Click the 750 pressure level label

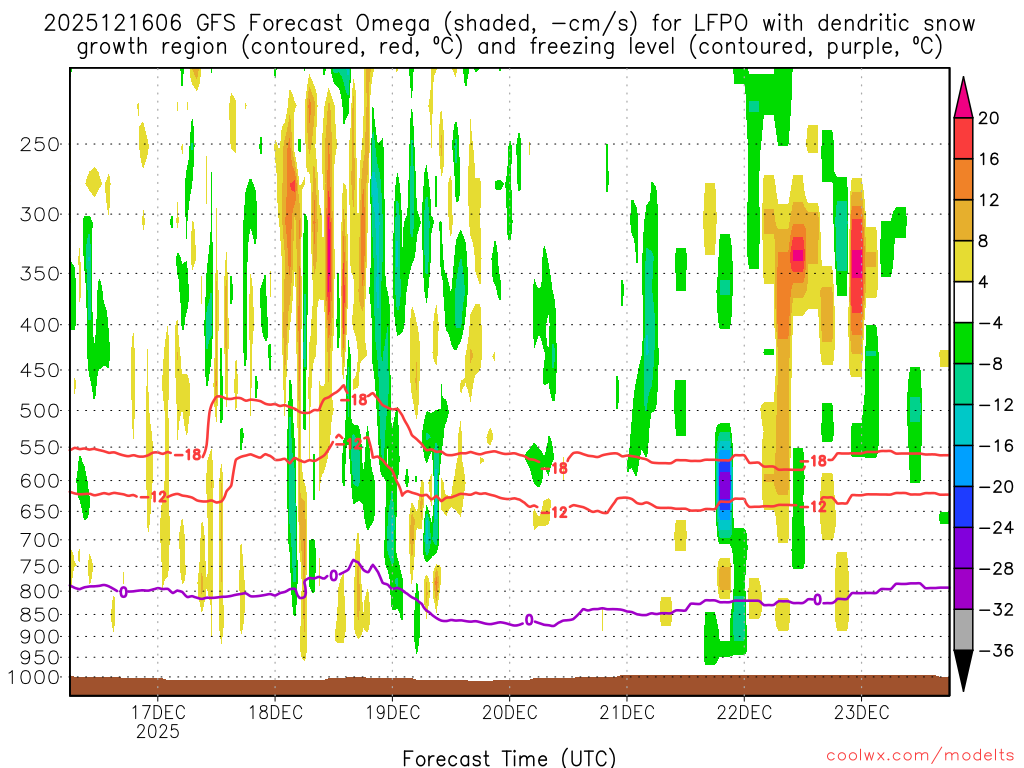click(x=40, y=567)
